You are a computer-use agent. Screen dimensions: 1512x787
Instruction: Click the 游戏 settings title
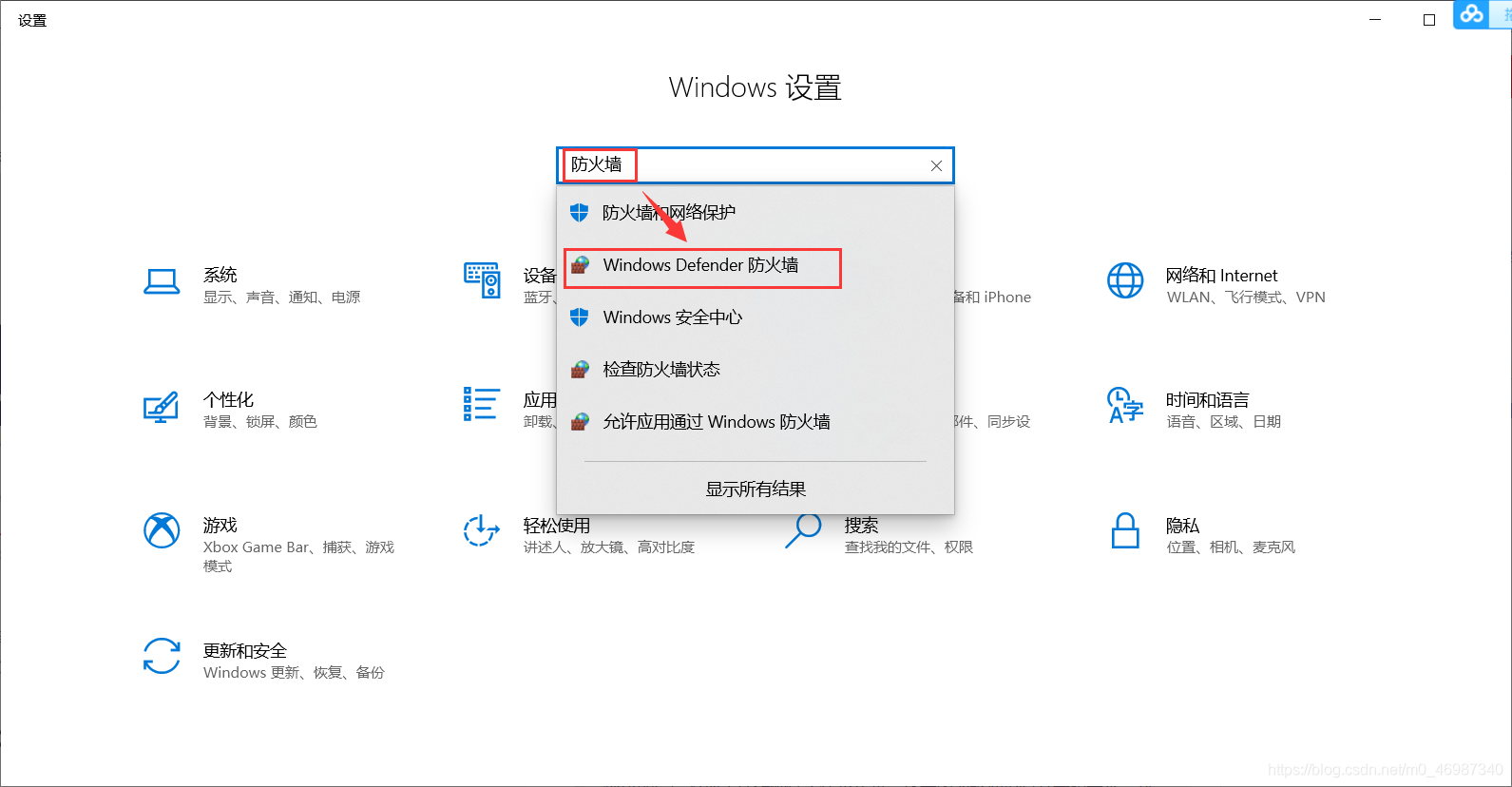(220, 525)
